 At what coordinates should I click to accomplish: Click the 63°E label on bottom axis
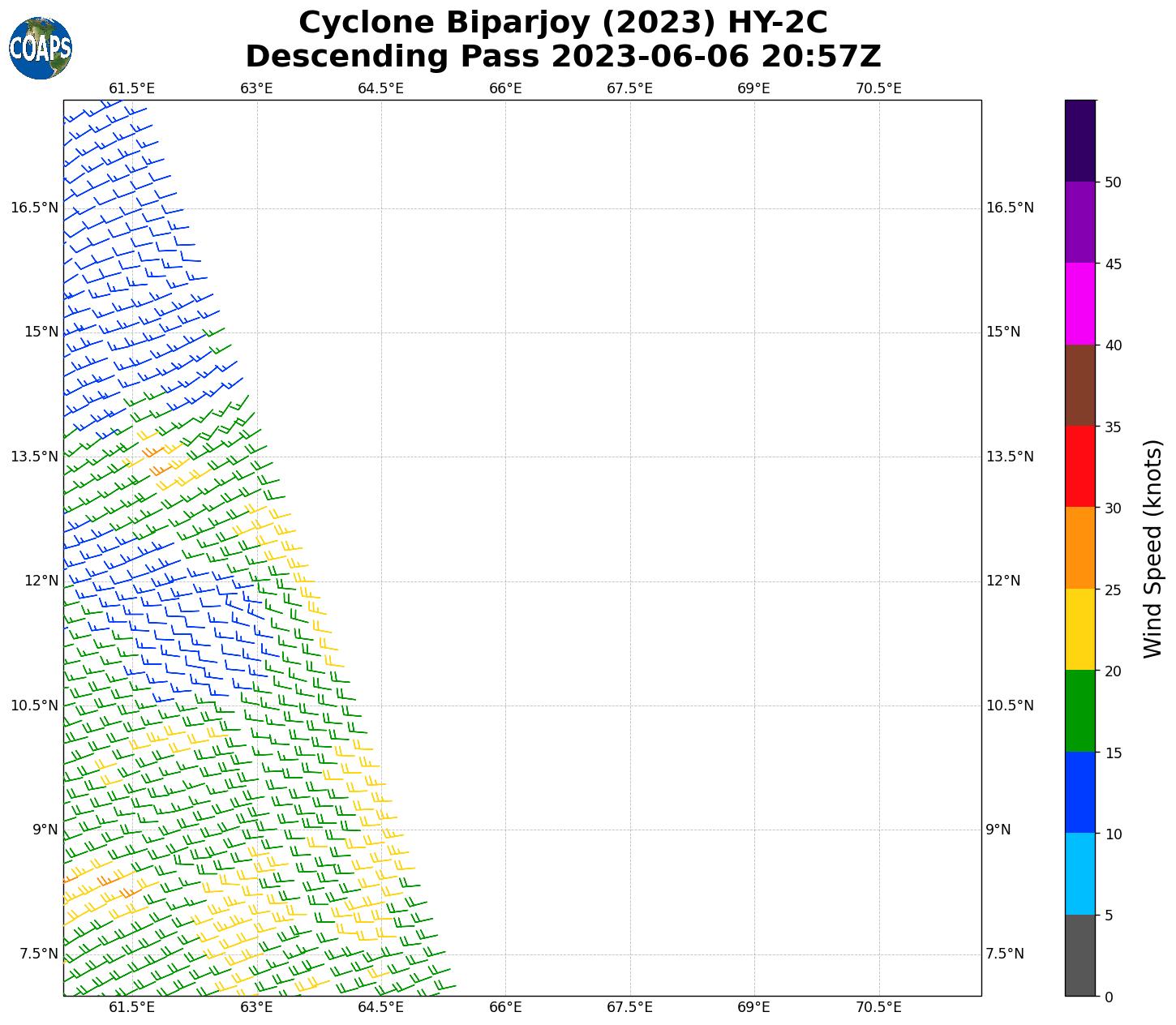[x=256, y=1007]
